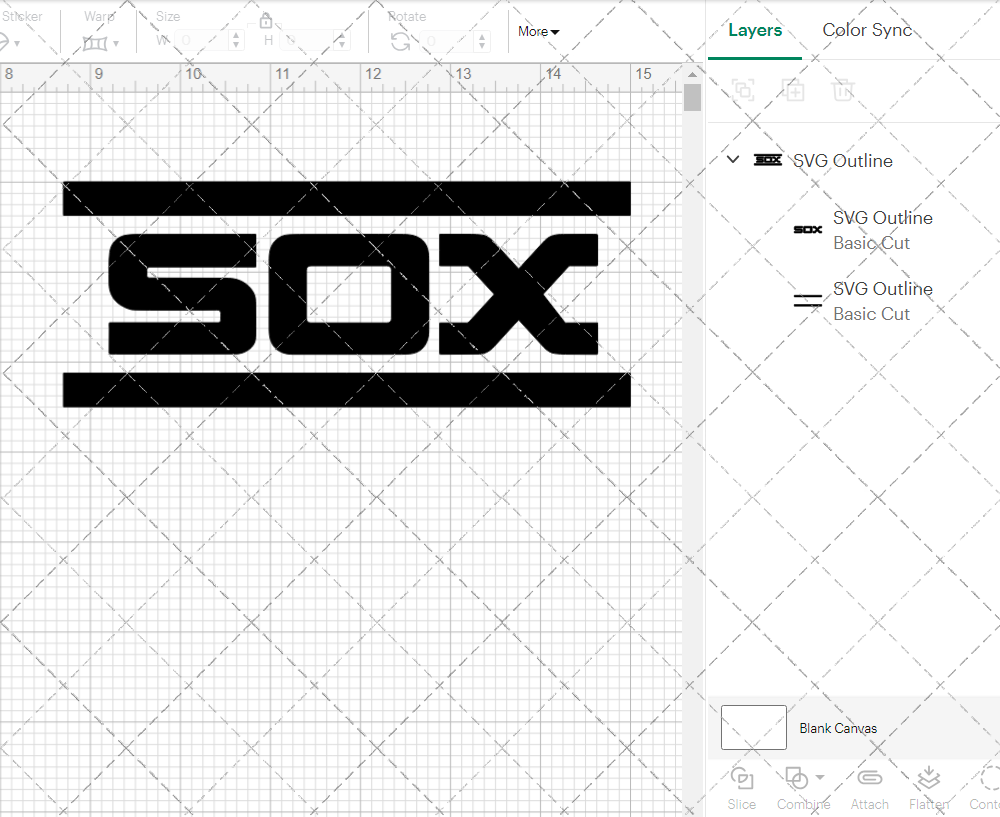The image size is (1000, 817).
Task: Click the two-lines thumbnail in Layers panel
Action: [807, 300]
